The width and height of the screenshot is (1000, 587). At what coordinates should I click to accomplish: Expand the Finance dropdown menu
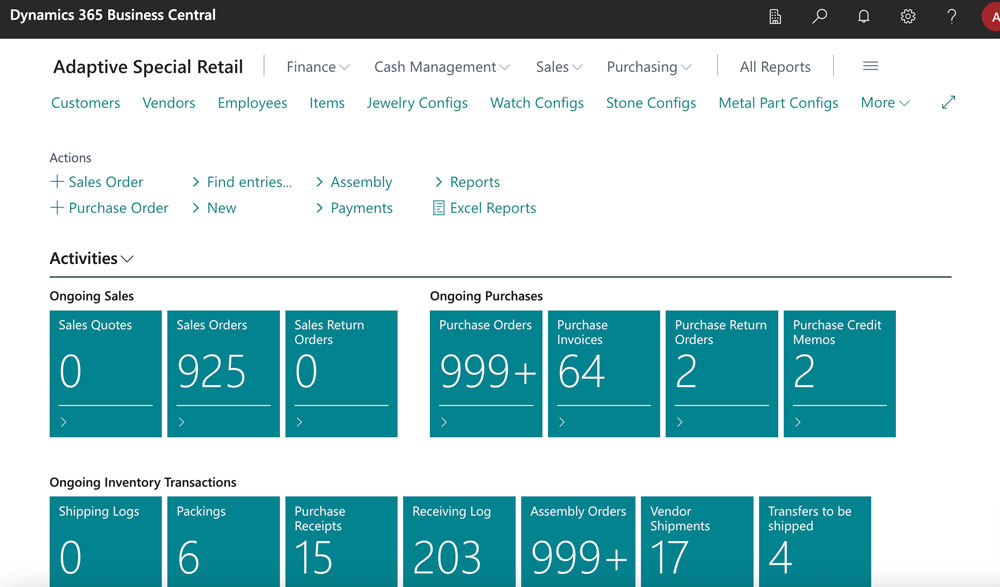(317, 67)
